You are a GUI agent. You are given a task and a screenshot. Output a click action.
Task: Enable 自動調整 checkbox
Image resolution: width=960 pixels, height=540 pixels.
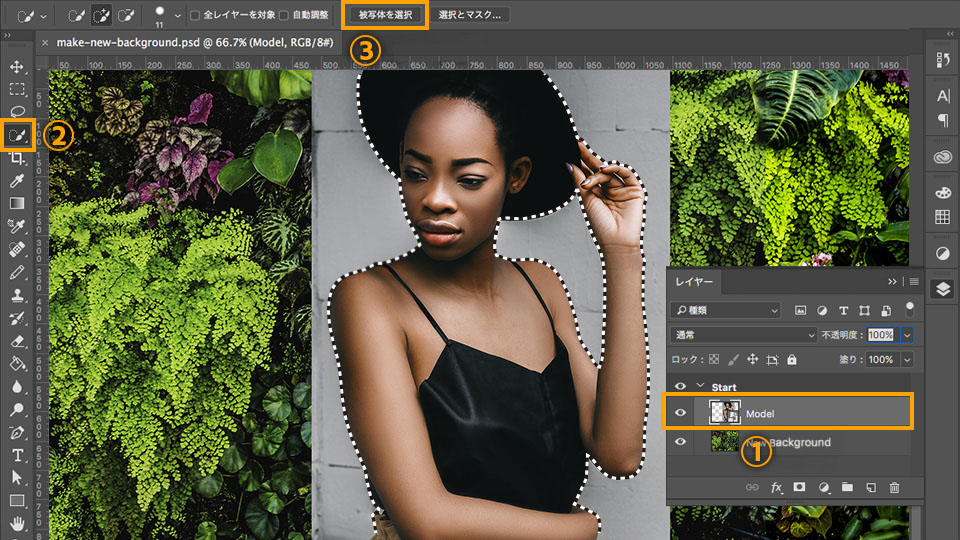(x=283, y=15)
